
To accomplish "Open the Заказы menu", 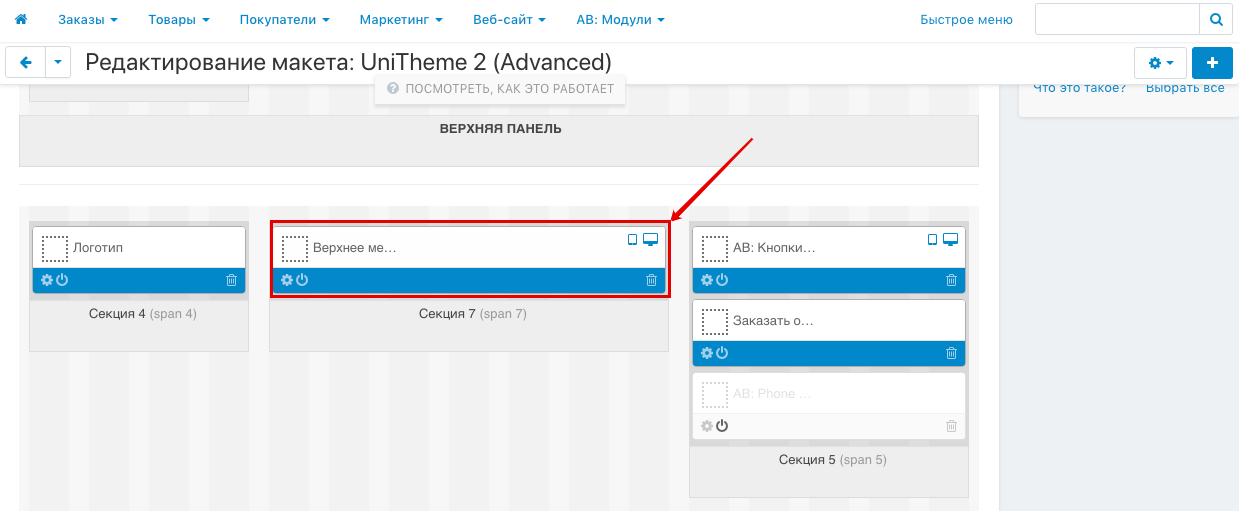I will pyautogui.click(x=87, y=19).
